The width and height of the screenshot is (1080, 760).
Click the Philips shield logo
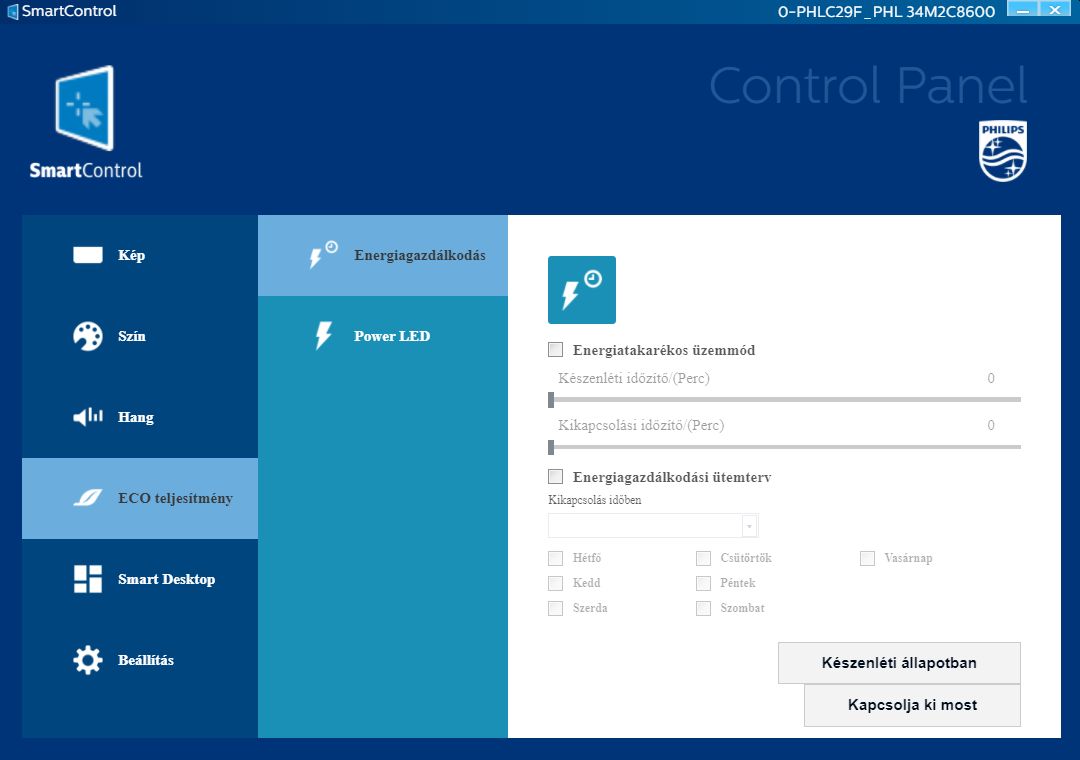tap(1003, 152)
